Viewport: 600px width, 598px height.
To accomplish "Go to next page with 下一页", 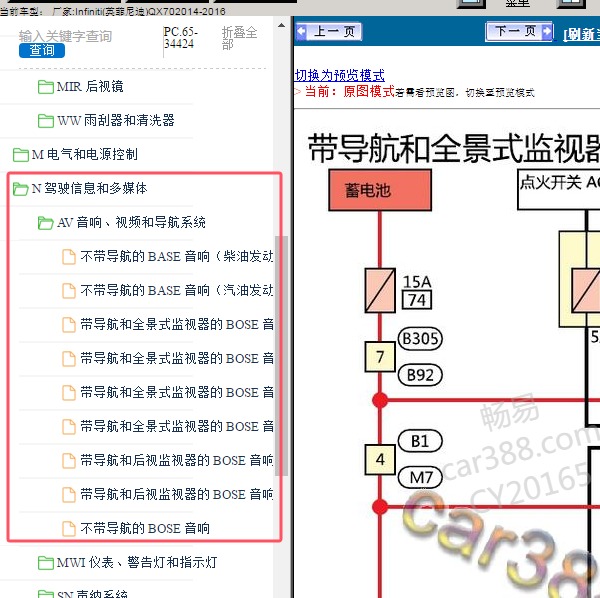I will point(520,31).
